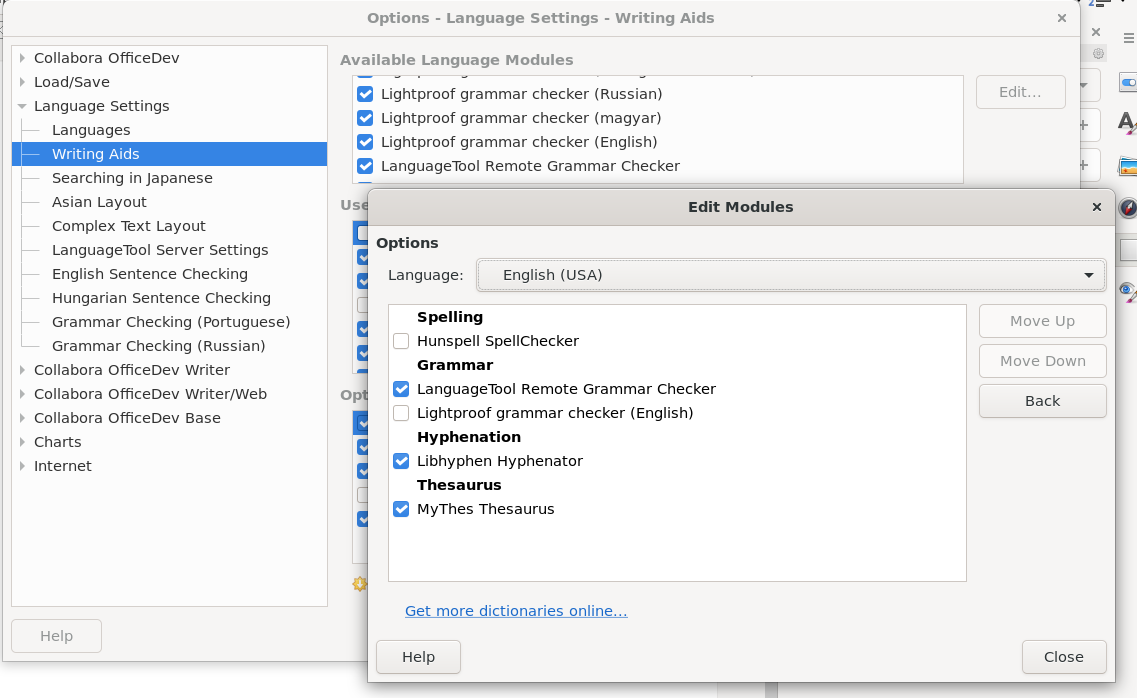Expand the Load/Save tree node
The height and width of the screenshot is (698, 1137).
(22, 82)
